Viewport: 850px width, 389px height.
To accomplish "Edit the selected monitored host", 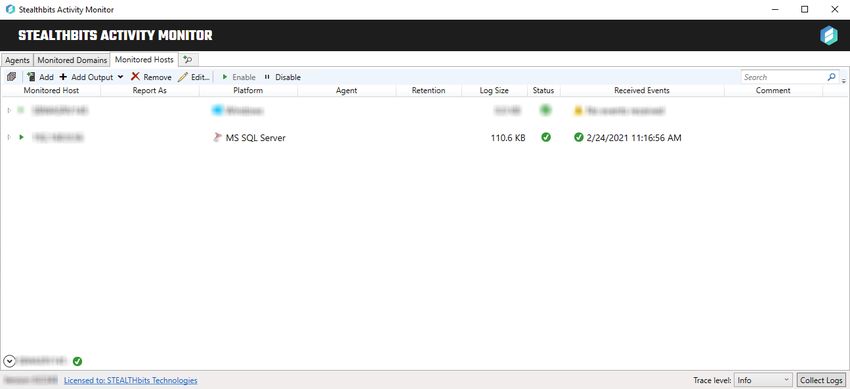I will (x=194, y=77).
